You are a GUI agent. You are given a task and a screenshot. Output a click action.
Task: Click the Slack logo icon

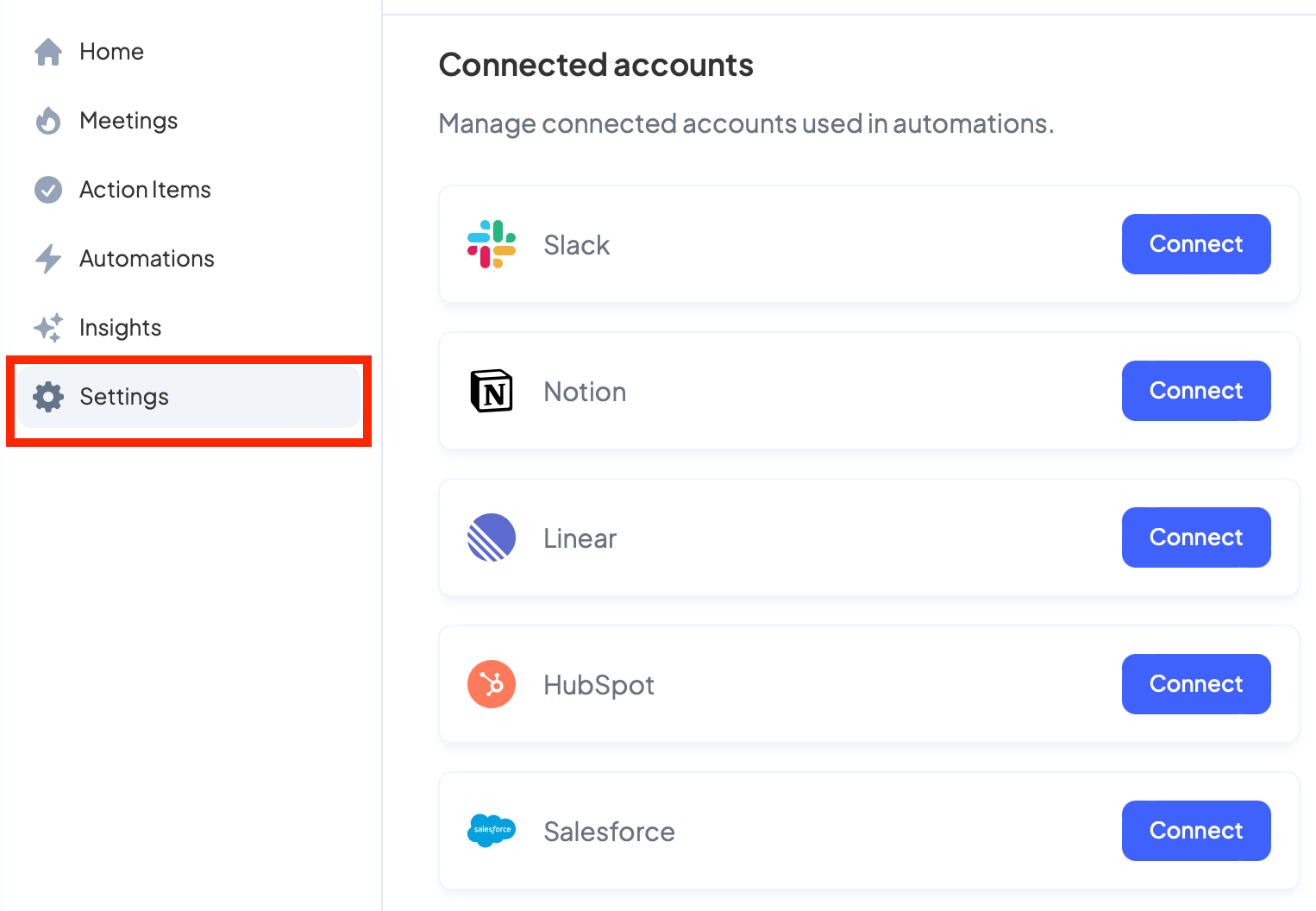tap(492, 244)
